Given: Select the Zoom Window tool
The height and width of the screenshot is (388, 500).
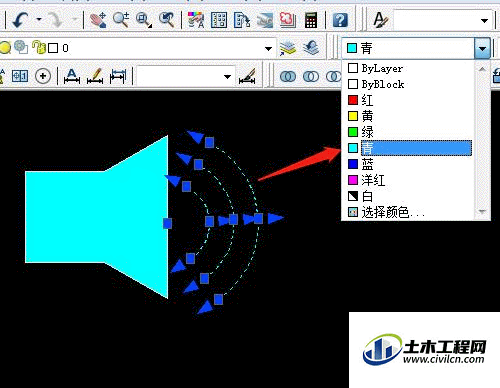Looking at the screenshot, I should tap(144, 20).
